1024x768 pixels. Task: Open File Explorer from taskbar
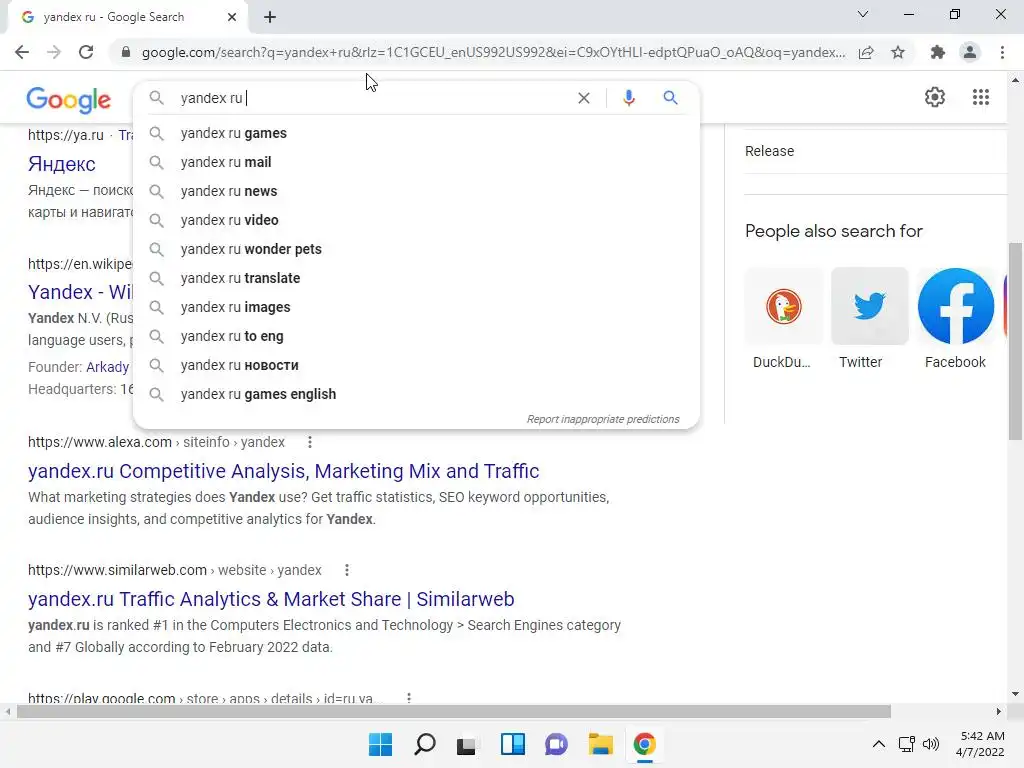pyautogui.click(x=600, y=744)
